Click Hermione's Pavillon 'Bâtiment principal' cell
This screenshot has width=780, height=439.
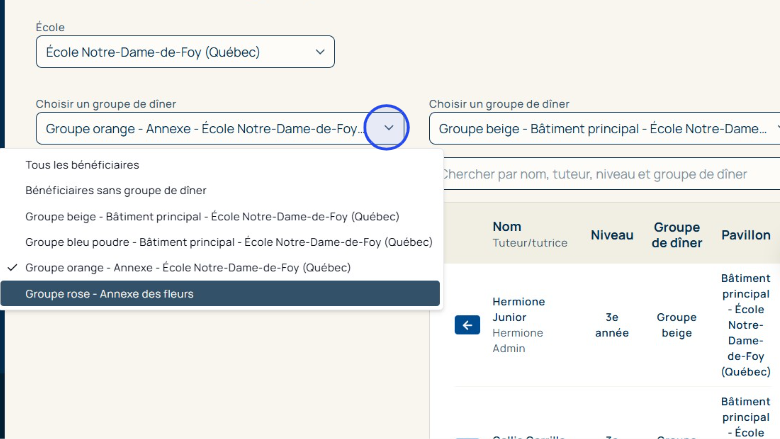pos(746,325)
